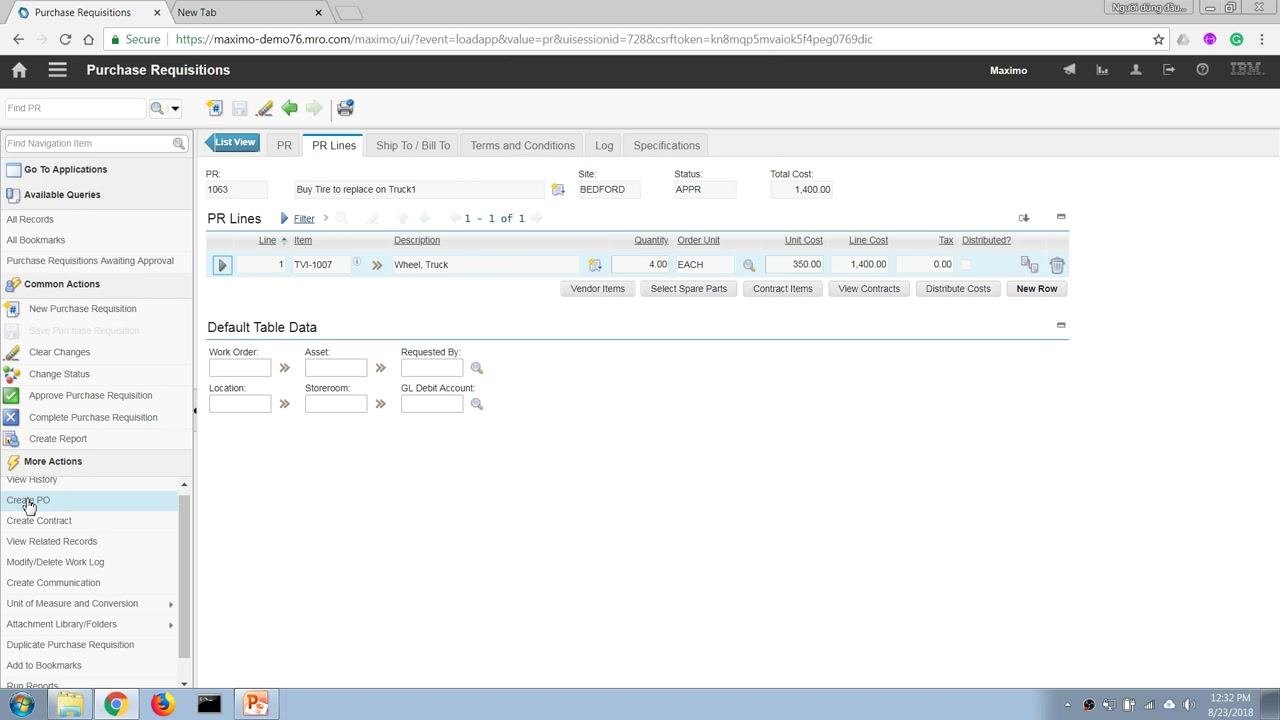Open the Requested By lookup magnifier
The height and width of the screenshot is (720, 1280).
[x=477, y=368]
